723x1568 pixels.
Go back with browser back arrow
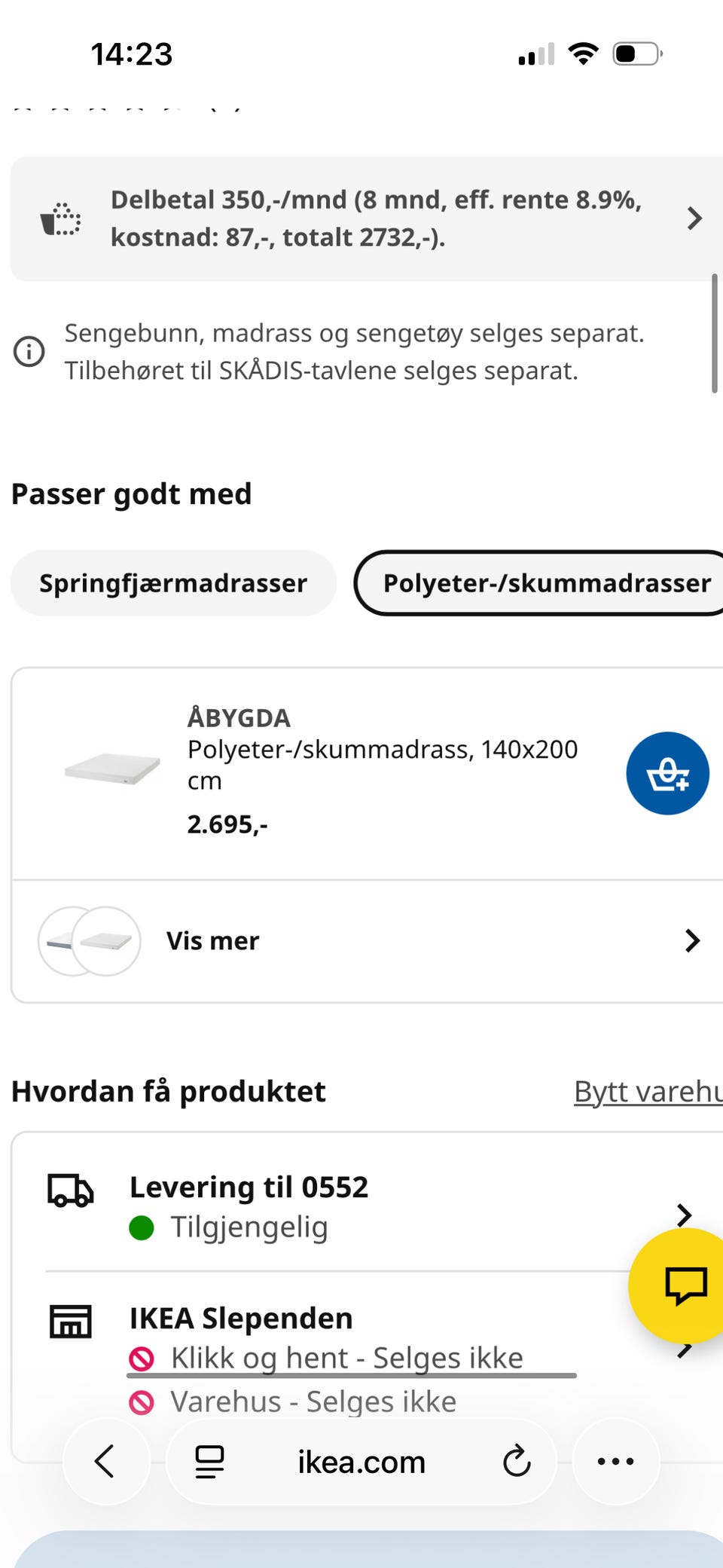coord(105,1461)
